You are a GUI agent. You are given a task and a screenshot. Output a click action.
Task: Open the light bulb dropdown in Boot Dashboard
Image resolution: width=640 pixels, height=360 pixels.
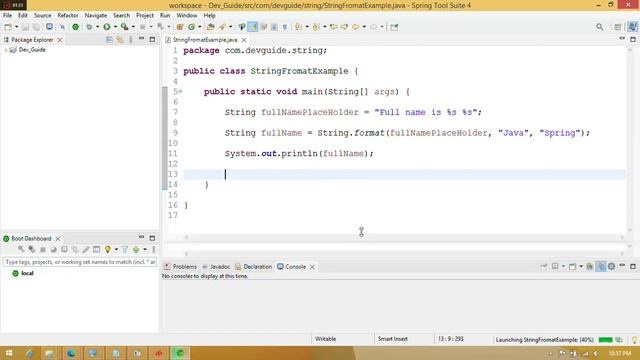tap(116, 249)
